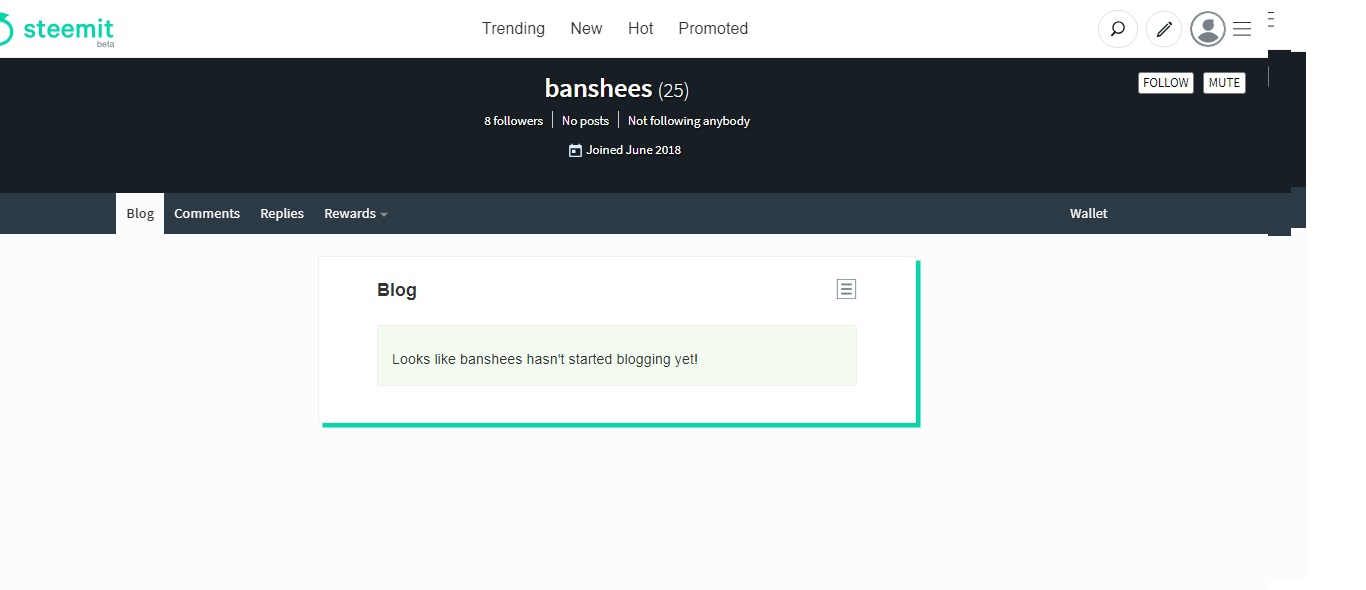
Task: Click the Joined June 2018 text
Action: tap(634, 150)
